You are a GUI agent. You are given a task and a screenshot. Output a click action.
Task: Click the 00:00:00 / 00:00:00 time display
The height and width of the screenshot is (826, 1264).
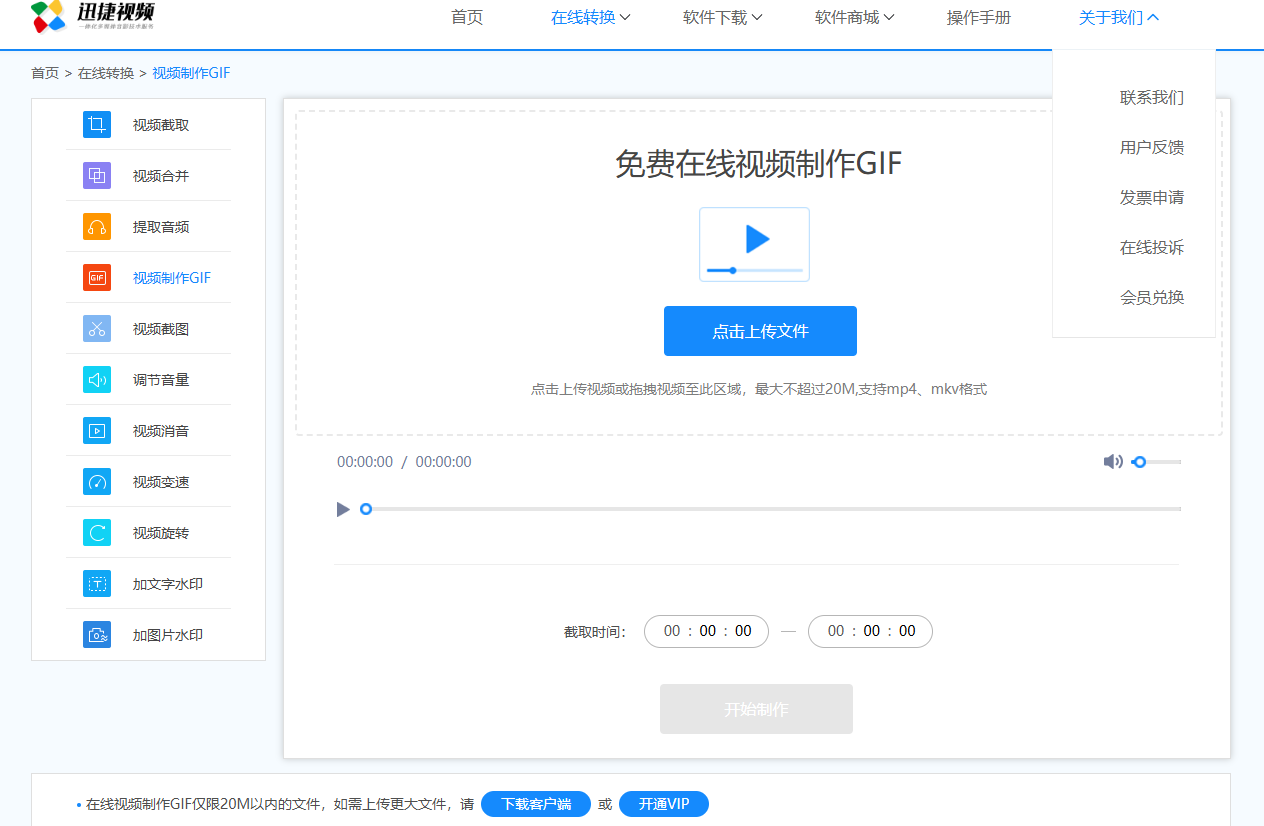point(404,462)
